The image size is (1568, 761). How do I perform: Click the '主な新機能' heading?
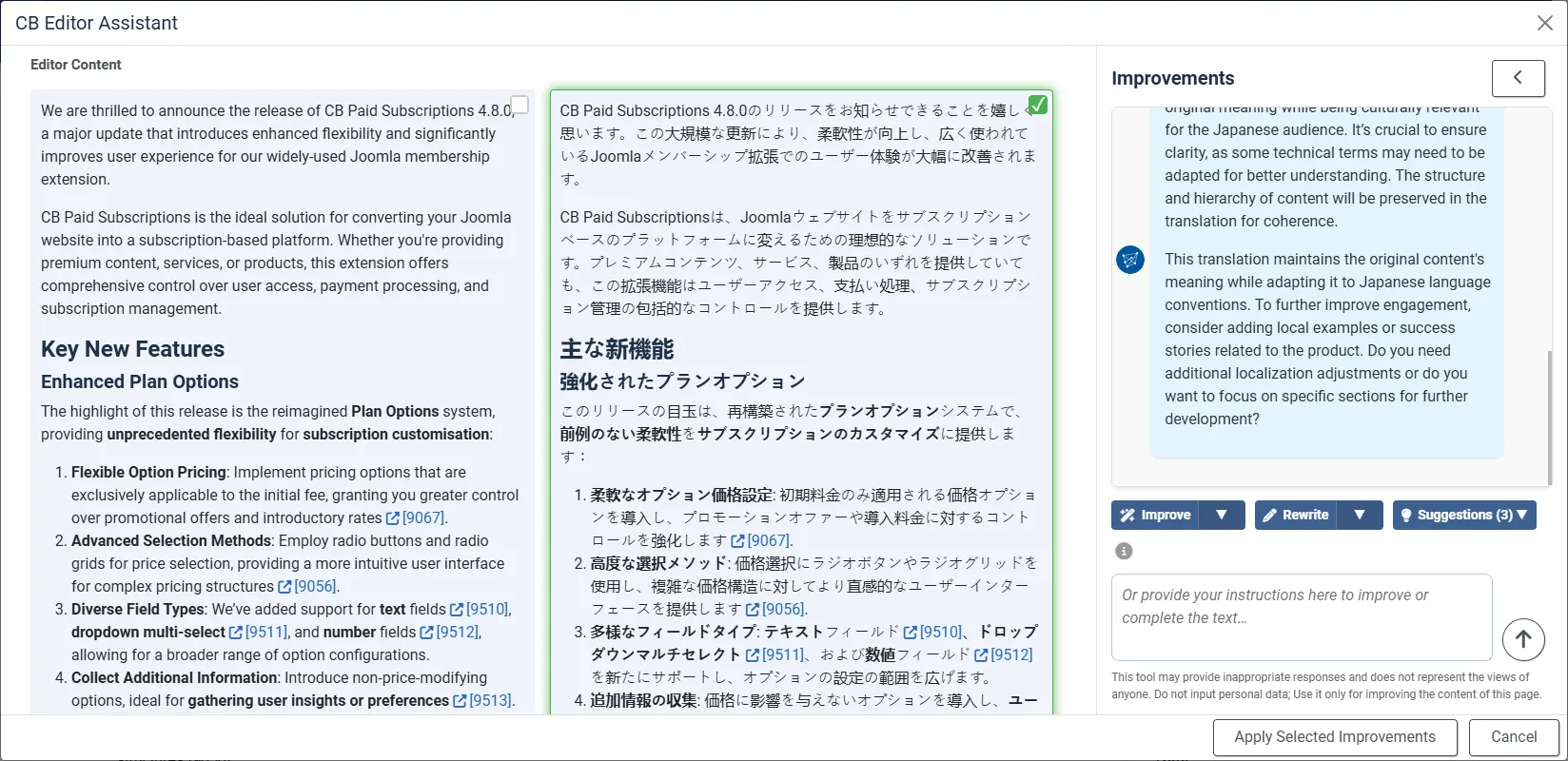click(617, 349)
